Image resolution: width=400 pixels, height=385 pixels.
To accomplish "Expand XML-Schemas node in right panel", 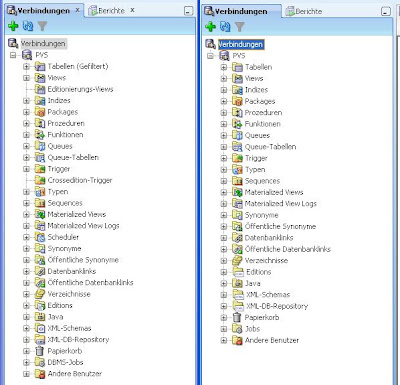I will pyautogui.click(x=224, y=295).
